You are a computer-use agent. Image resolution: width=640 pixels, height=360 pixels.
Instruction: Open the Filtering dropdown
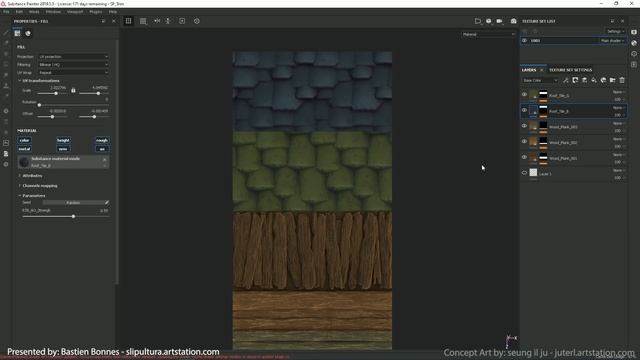(73, 64)
